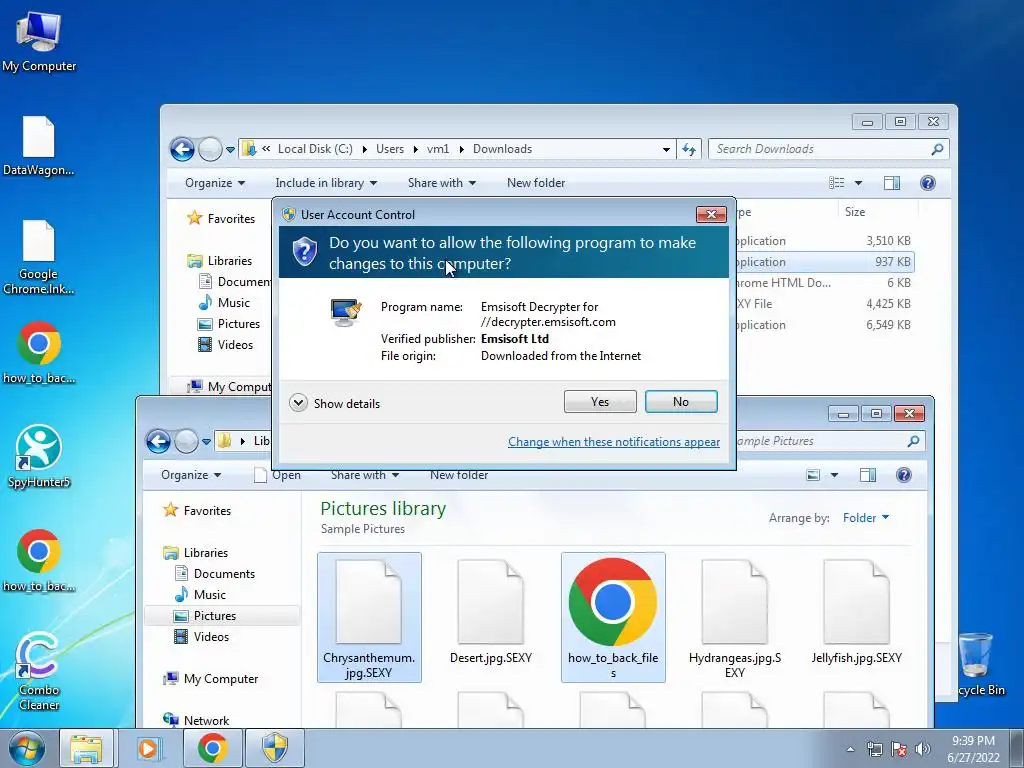
Task: Select the UAC shield taskbar item
Action: [x=275, y=748]
